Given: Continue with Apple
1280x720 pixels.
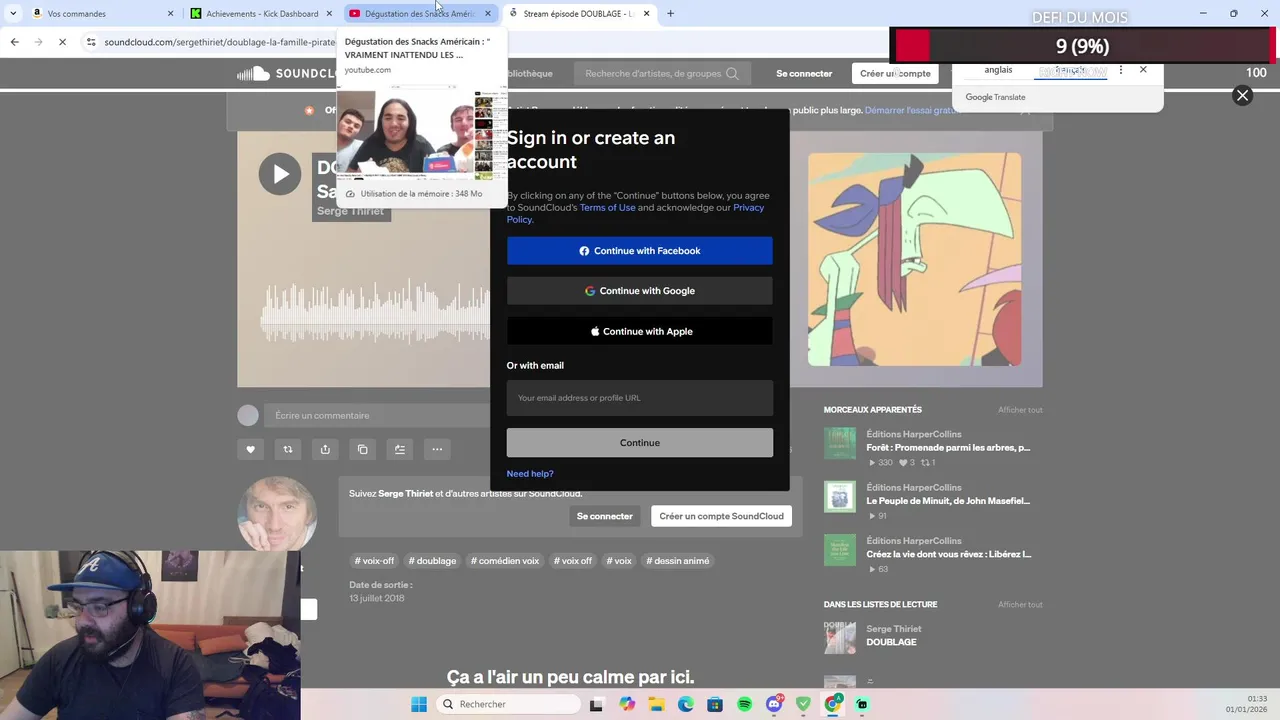Looking at the screenshot, I should point(640,331).
